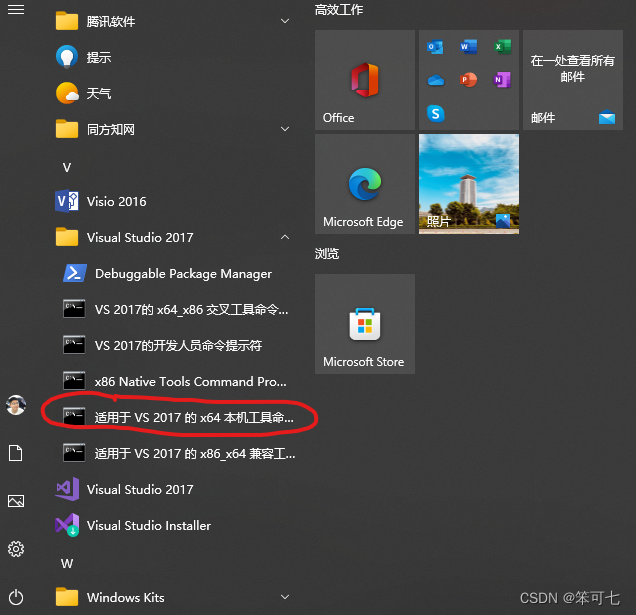
Task: Expand the 同方知网 folder chevron
Action: [x=285, y=129]
